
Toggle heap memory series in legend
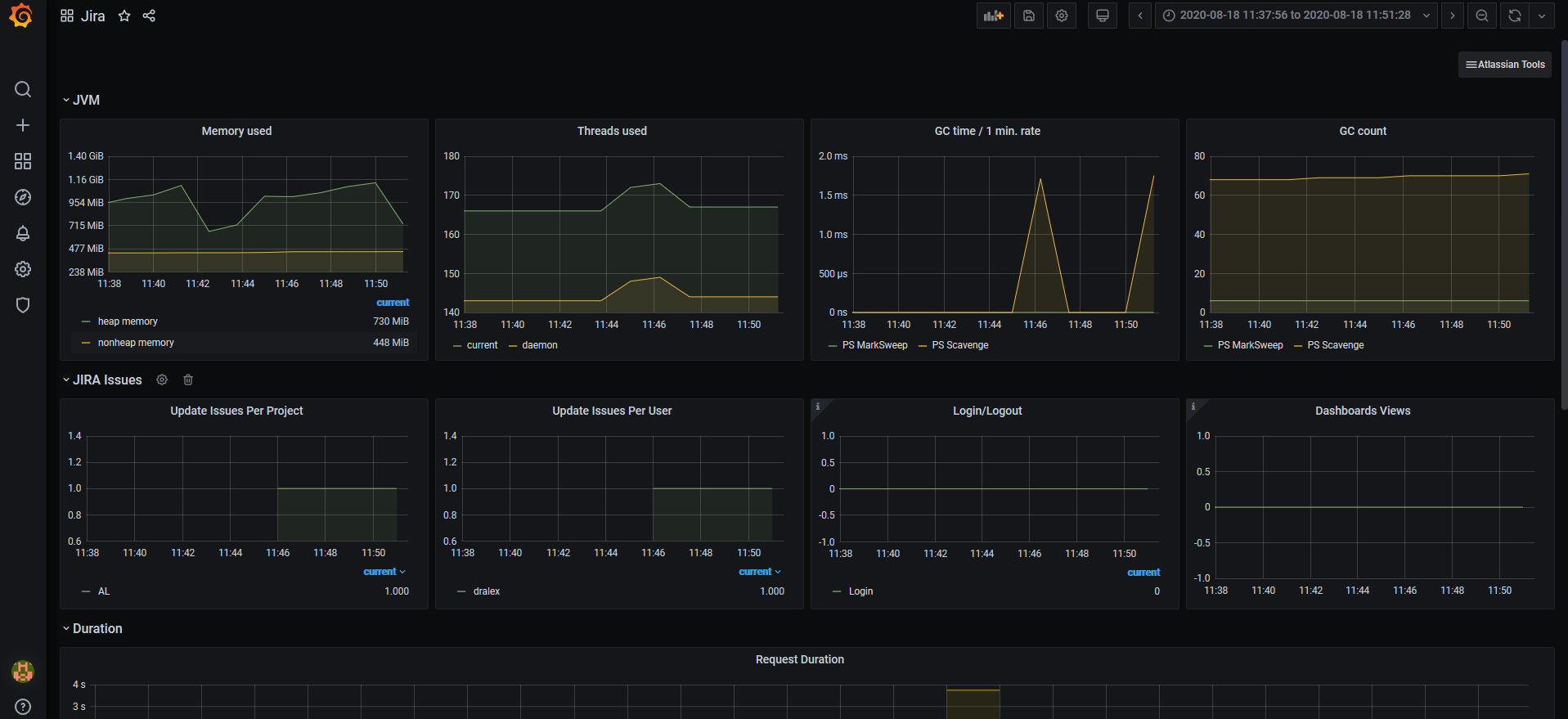128,321
